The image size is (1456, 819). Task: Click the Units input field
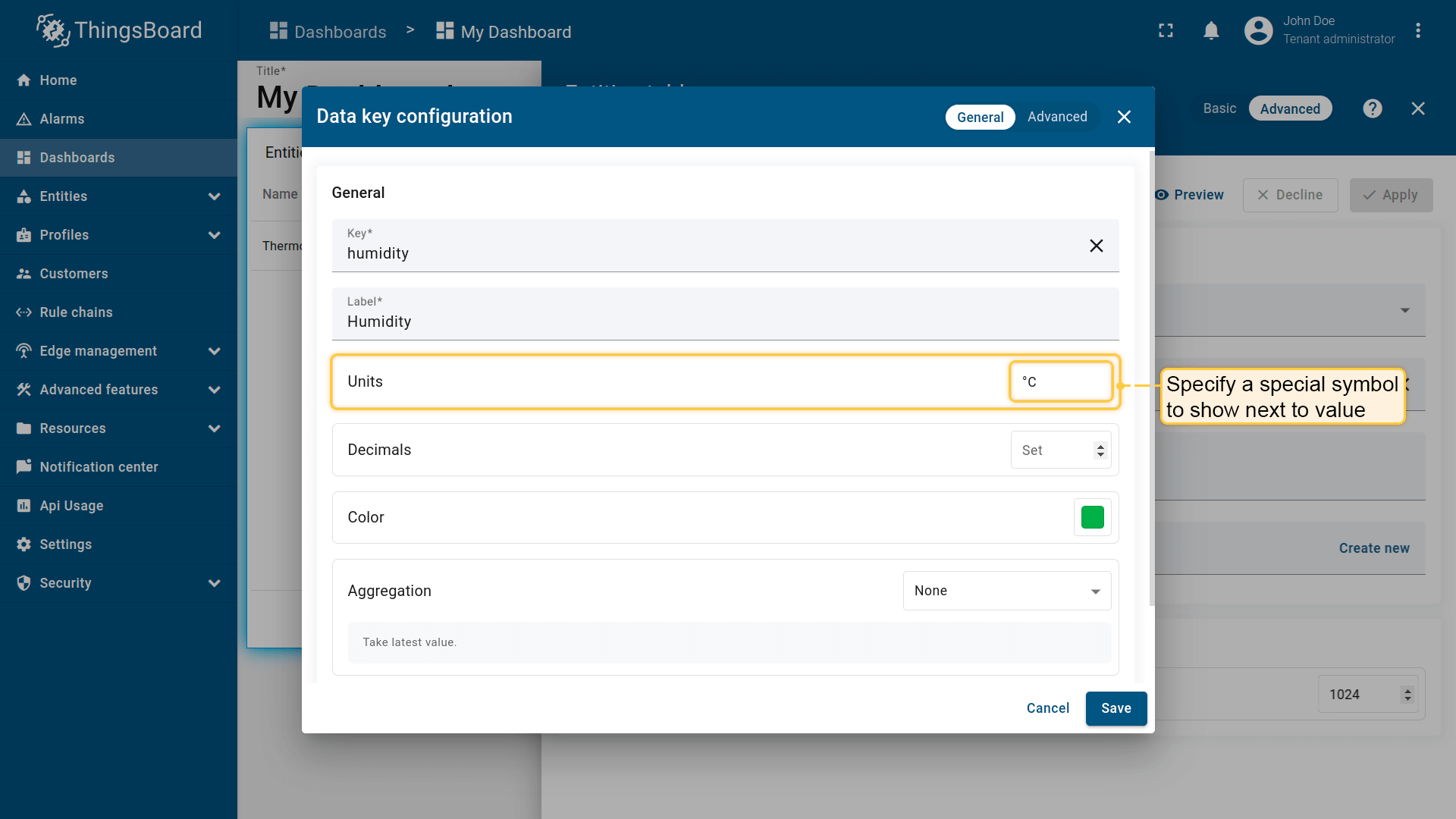1060,381
